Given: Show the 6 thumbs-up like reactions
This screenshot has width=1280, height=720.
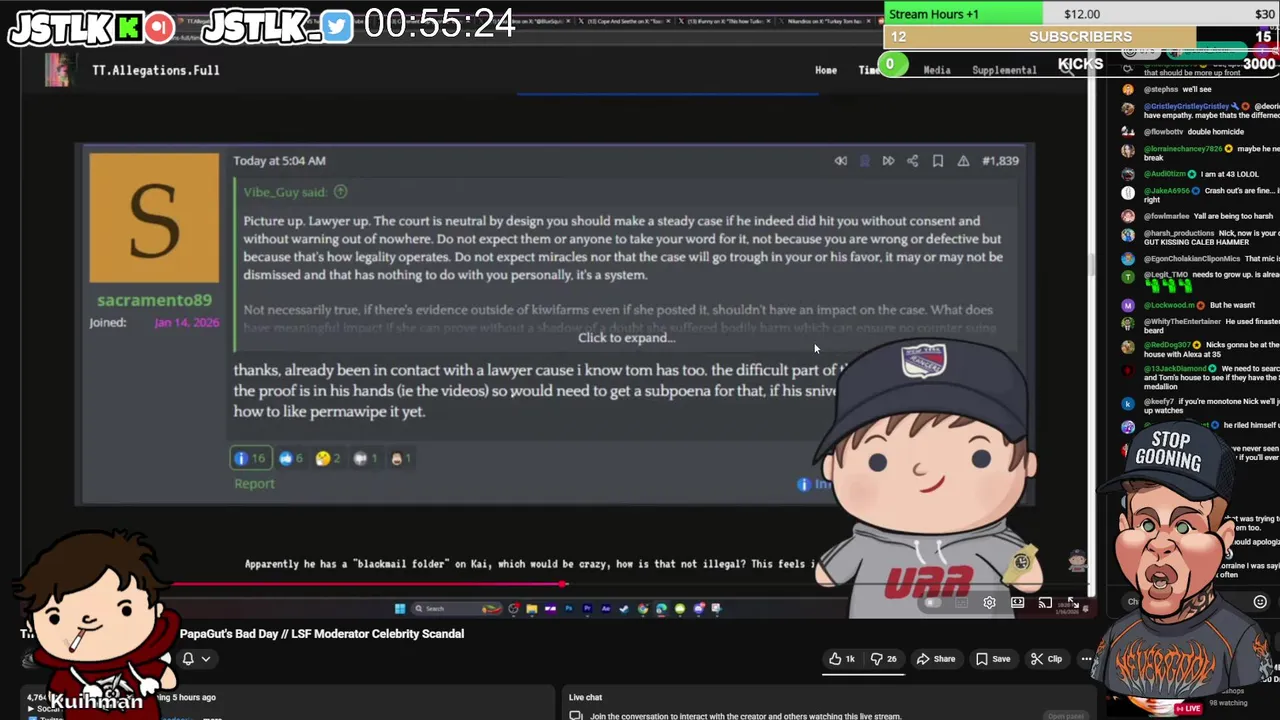Looking at the screenshot, I should pos(291,458).
